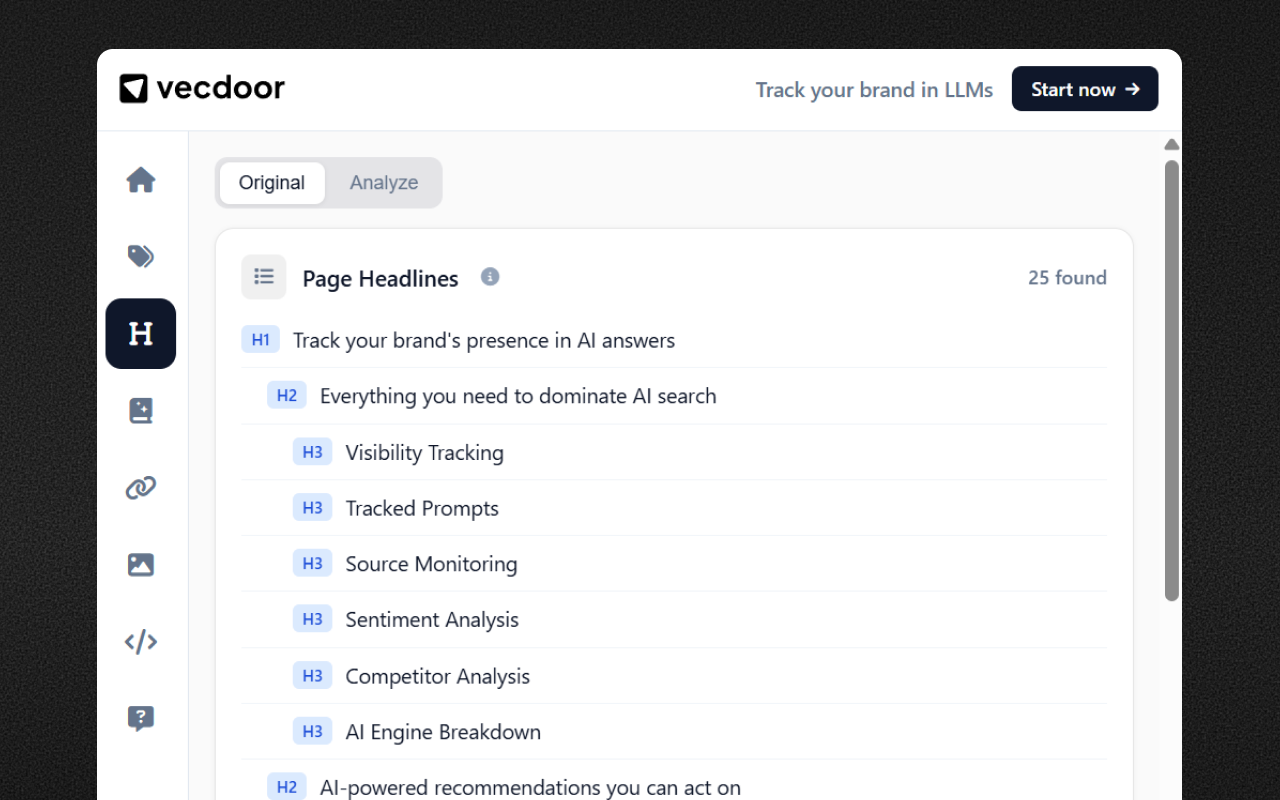This screenshot has width=1280, height=800.
Task: Click the Track your brand in LLMs link
Action: (874, 89)
